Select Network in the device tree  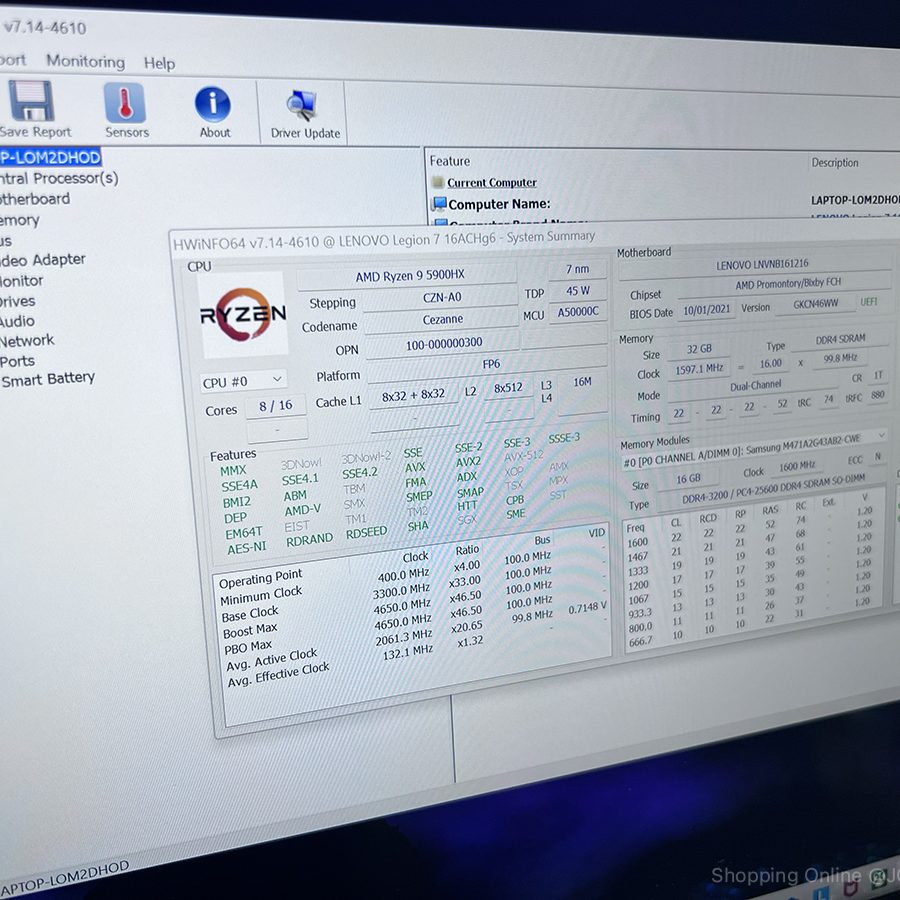[x=27, y=341]
